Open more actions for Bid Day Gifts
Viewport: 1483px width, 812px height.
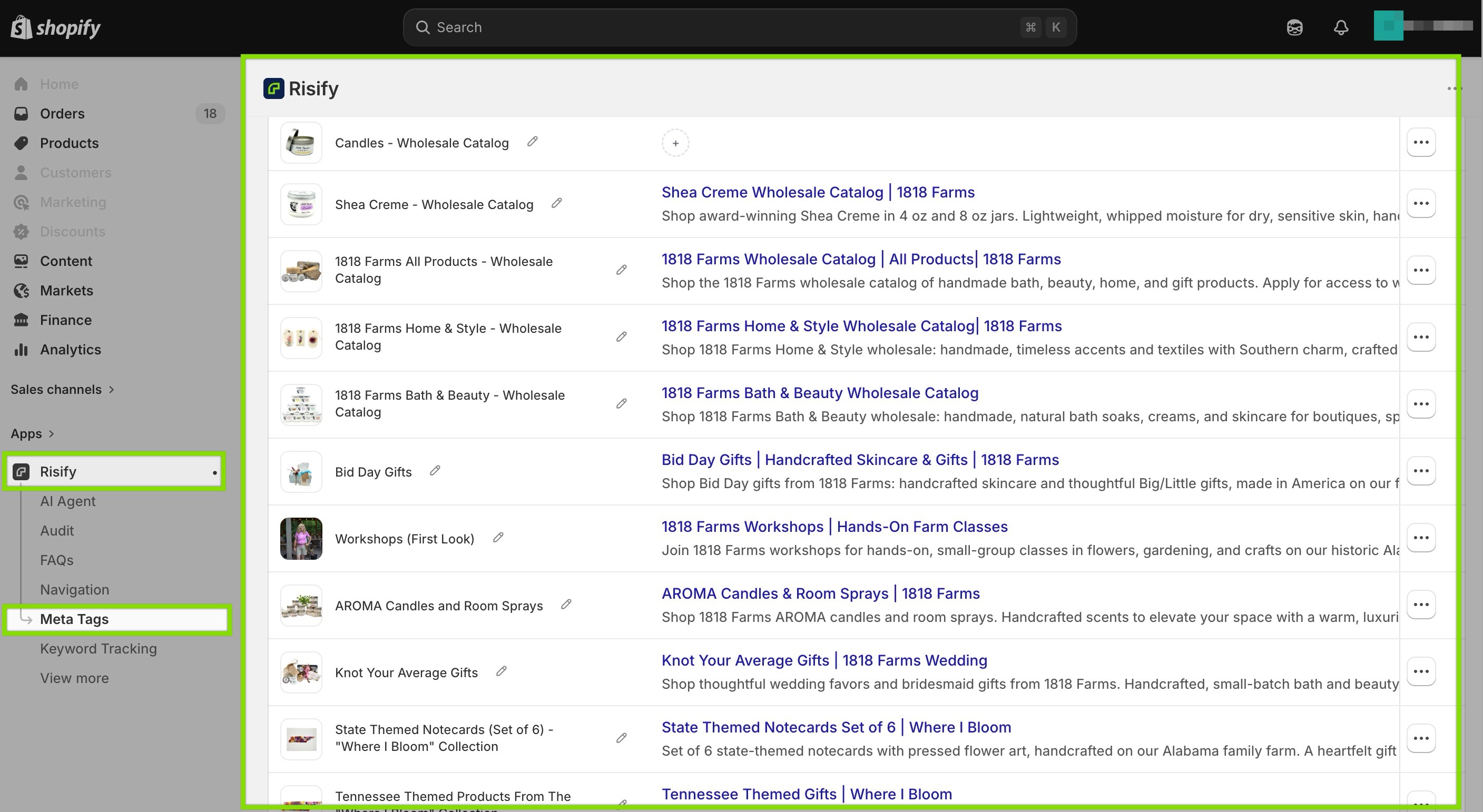1421,471
